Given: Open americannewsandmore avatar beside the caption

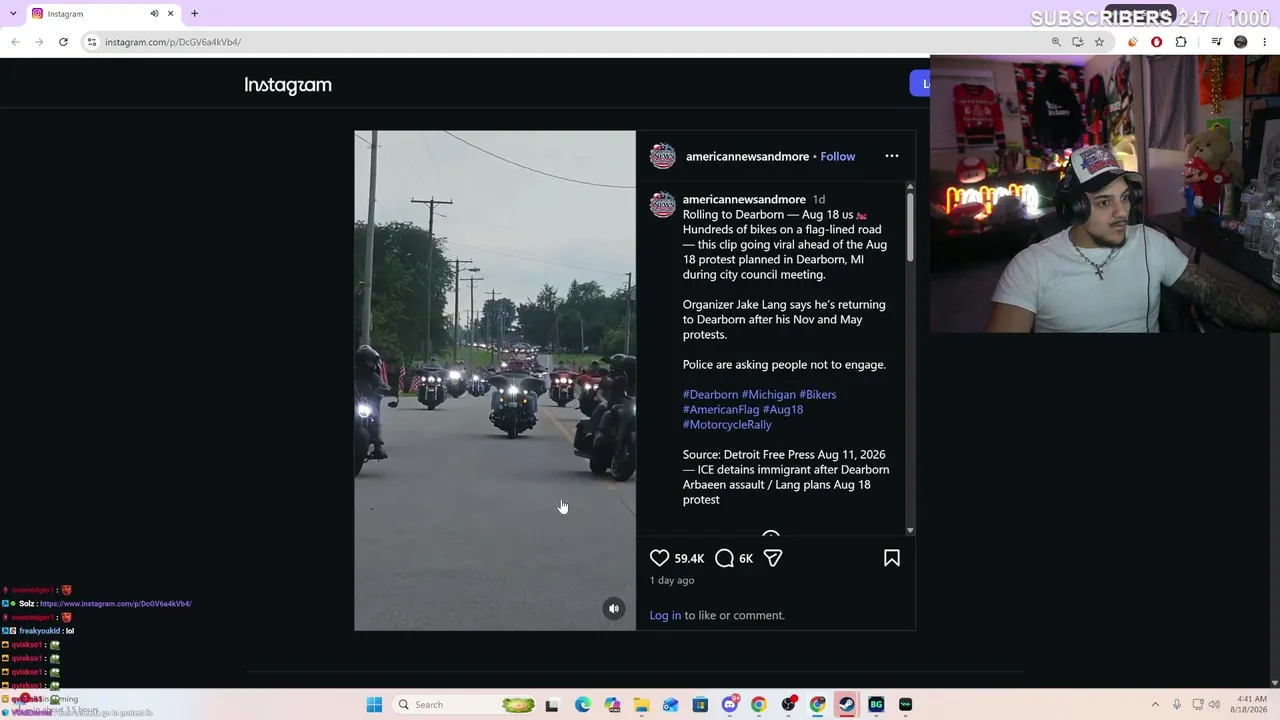Looking at the screenshot, I should (x=663, y=204).
